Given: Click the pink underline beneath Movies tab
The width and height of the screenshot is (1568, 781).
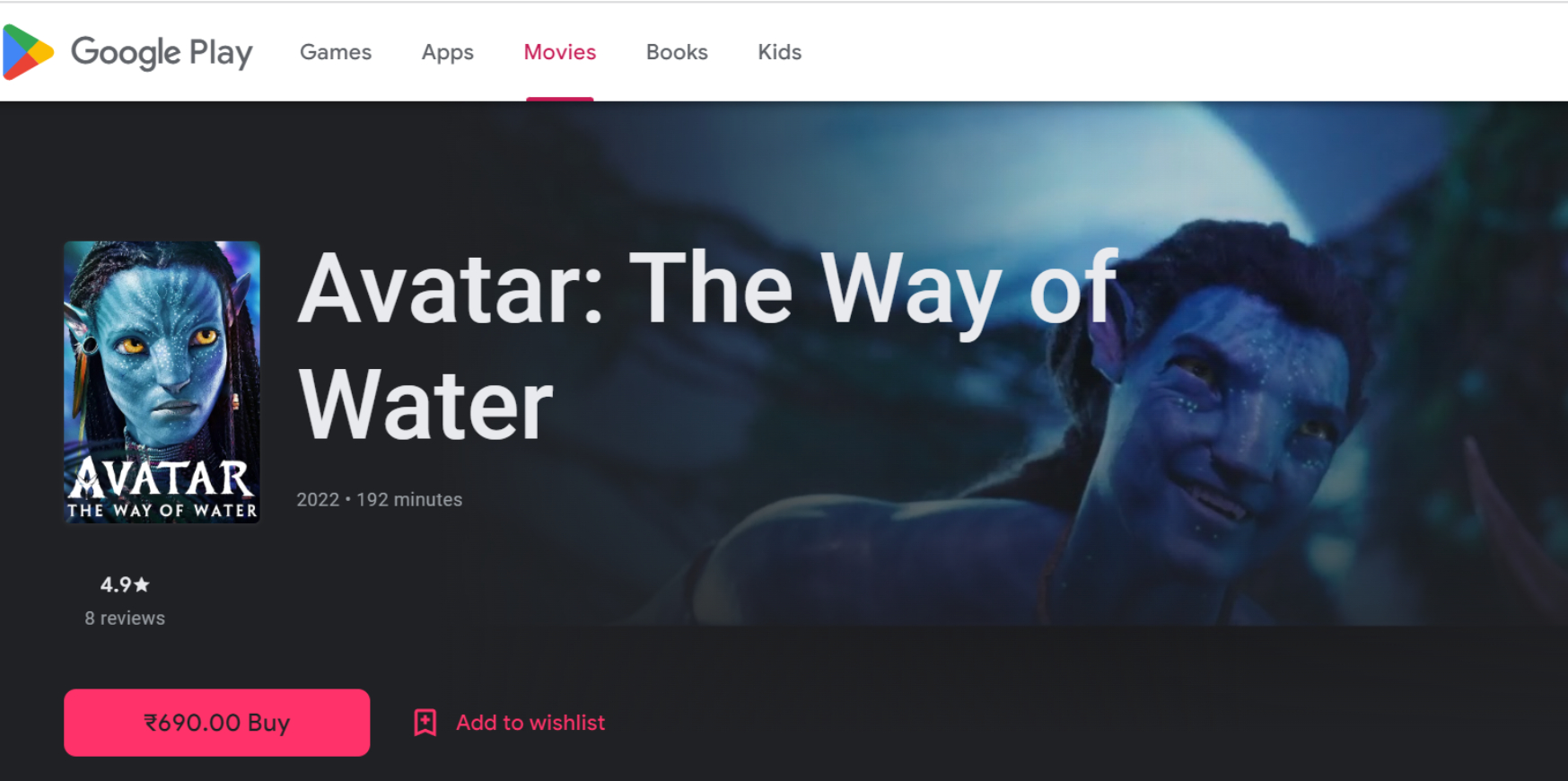Looking at the screenshot, I should pos(560,99).
